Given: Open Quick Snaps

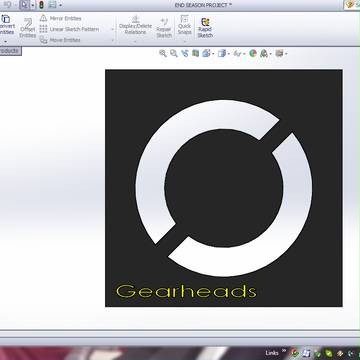Looking at the screenshot, I should pyautogui.click(x=184, y=25).
